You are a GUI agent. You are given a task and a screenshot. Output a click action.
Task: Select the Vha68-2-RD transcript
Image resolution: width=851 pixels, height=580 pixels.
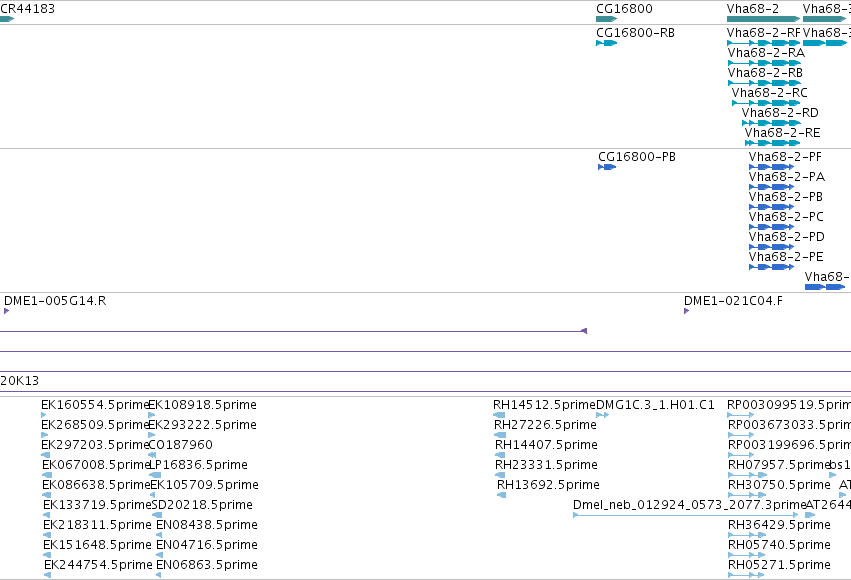771,123
